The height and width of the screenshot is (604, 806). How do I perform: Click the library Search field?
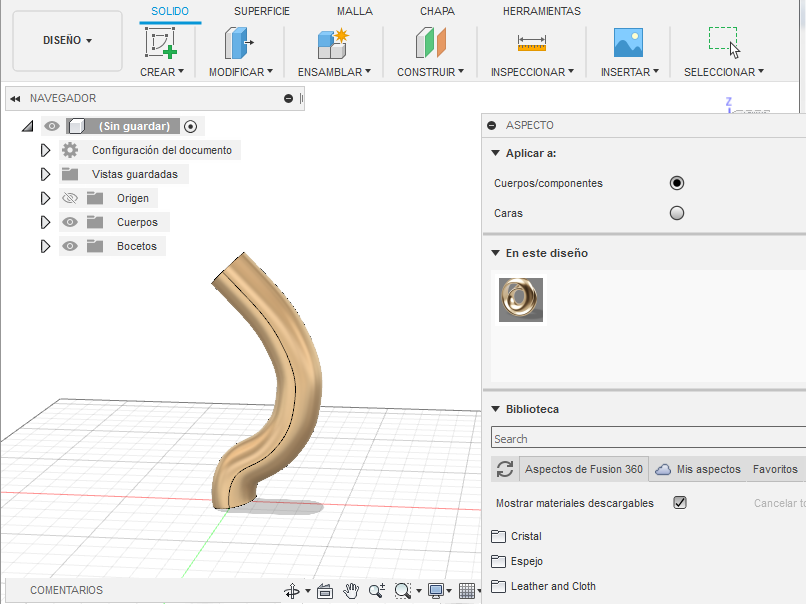click(649, 438)
